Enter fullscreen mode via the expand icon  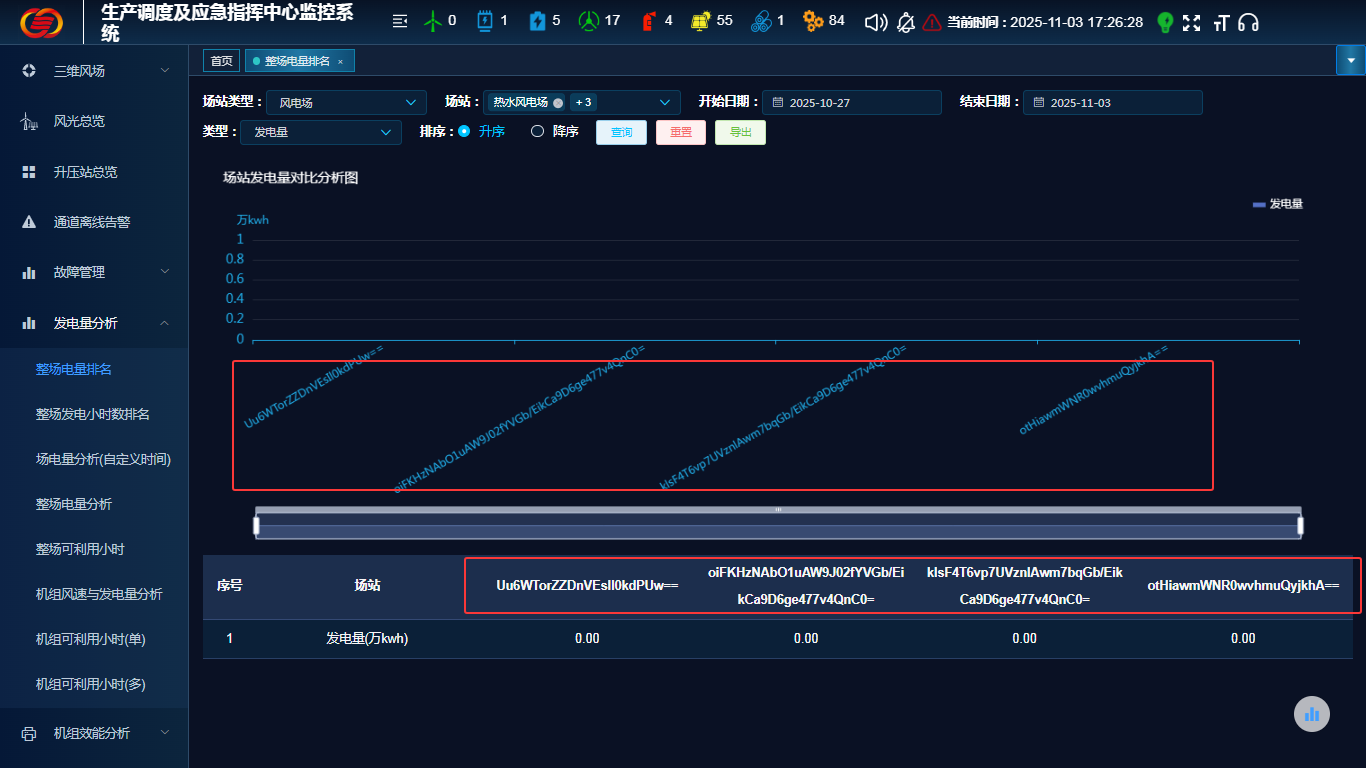click(x=1191, y=22)
